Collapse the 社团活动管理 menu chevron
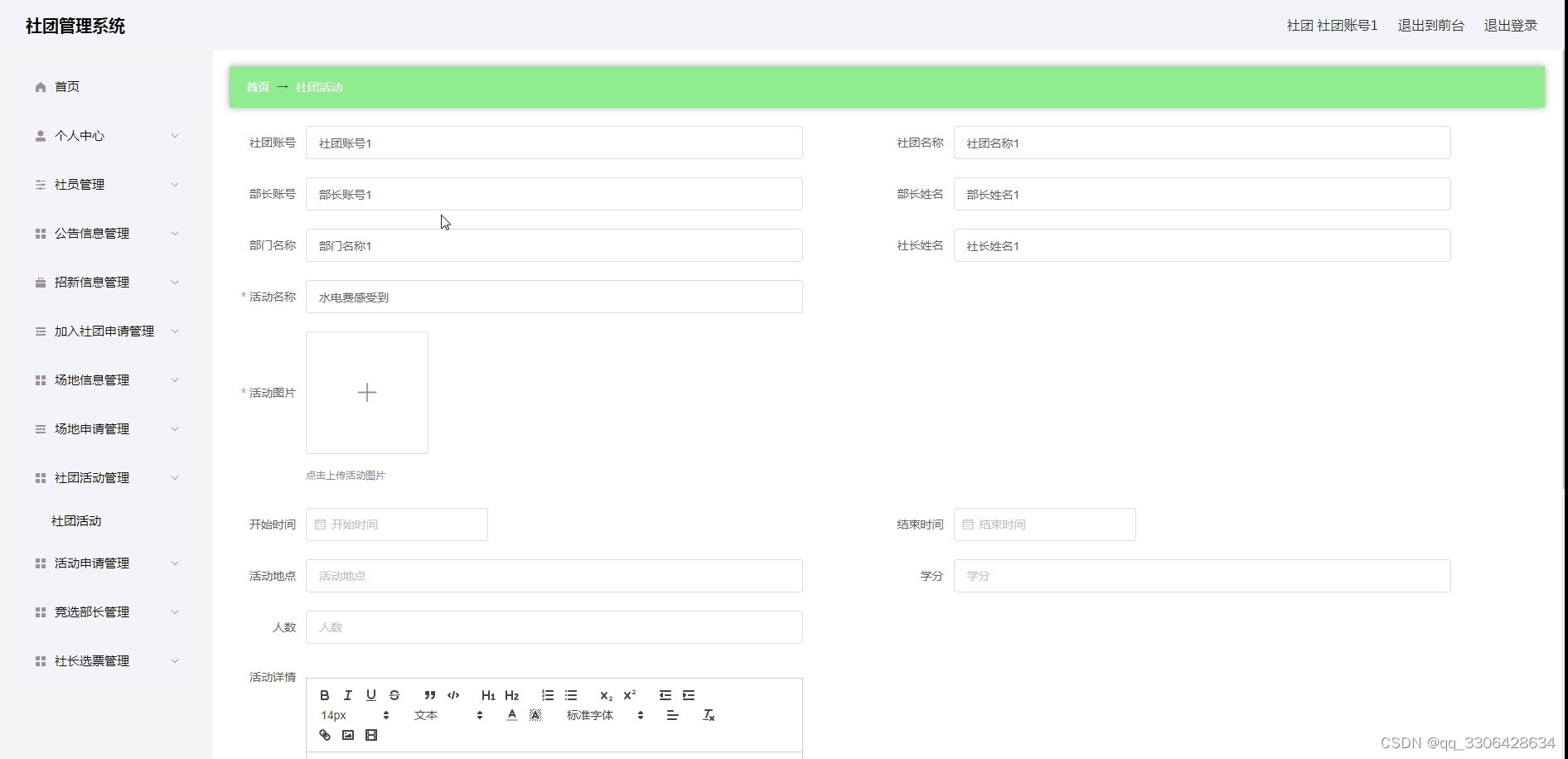This screenshot has height=759, width=1568. pyautogui.click(x=175, y=478)
